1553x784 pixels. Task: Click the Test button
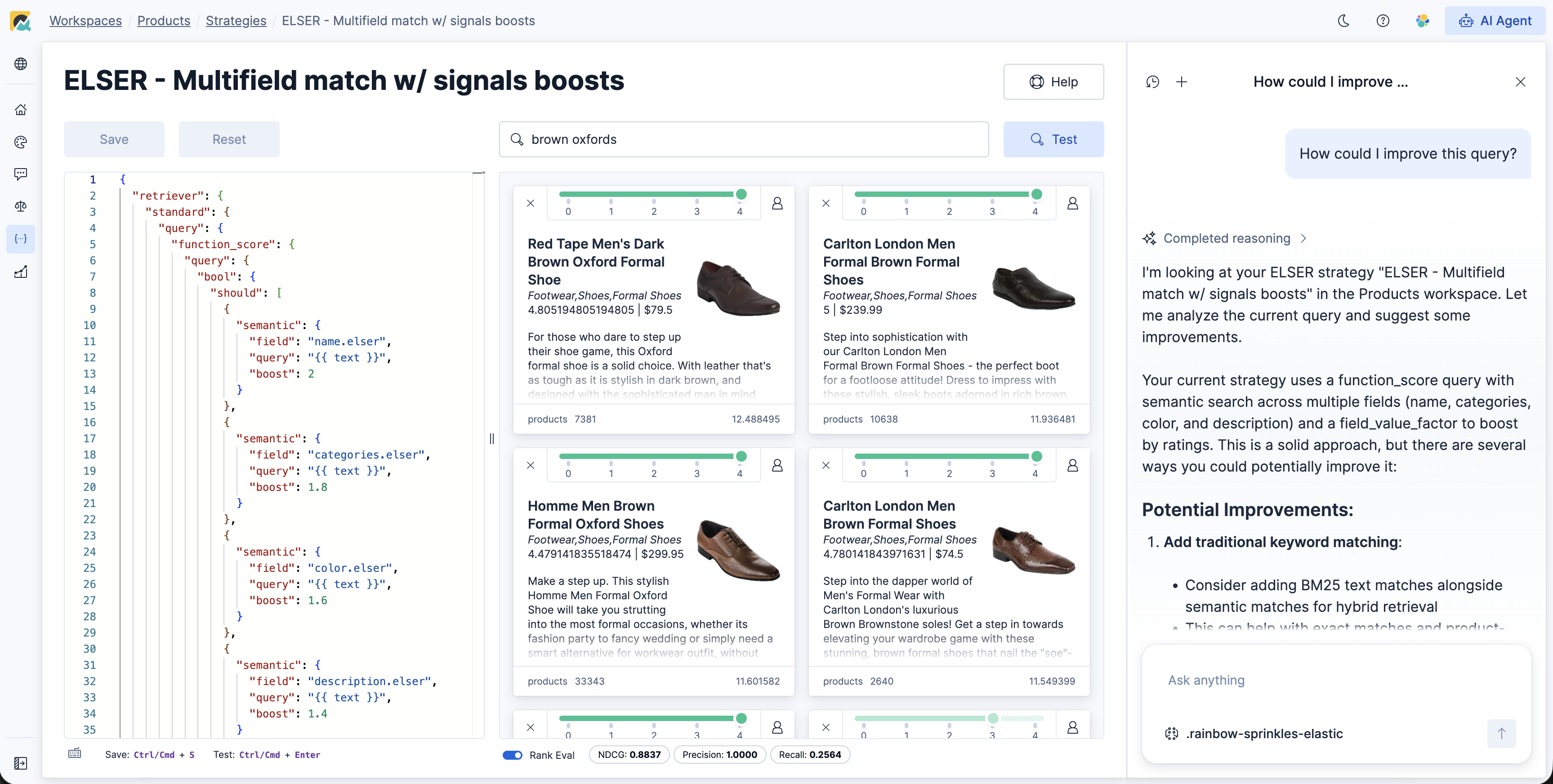(x=1053, y=139)
